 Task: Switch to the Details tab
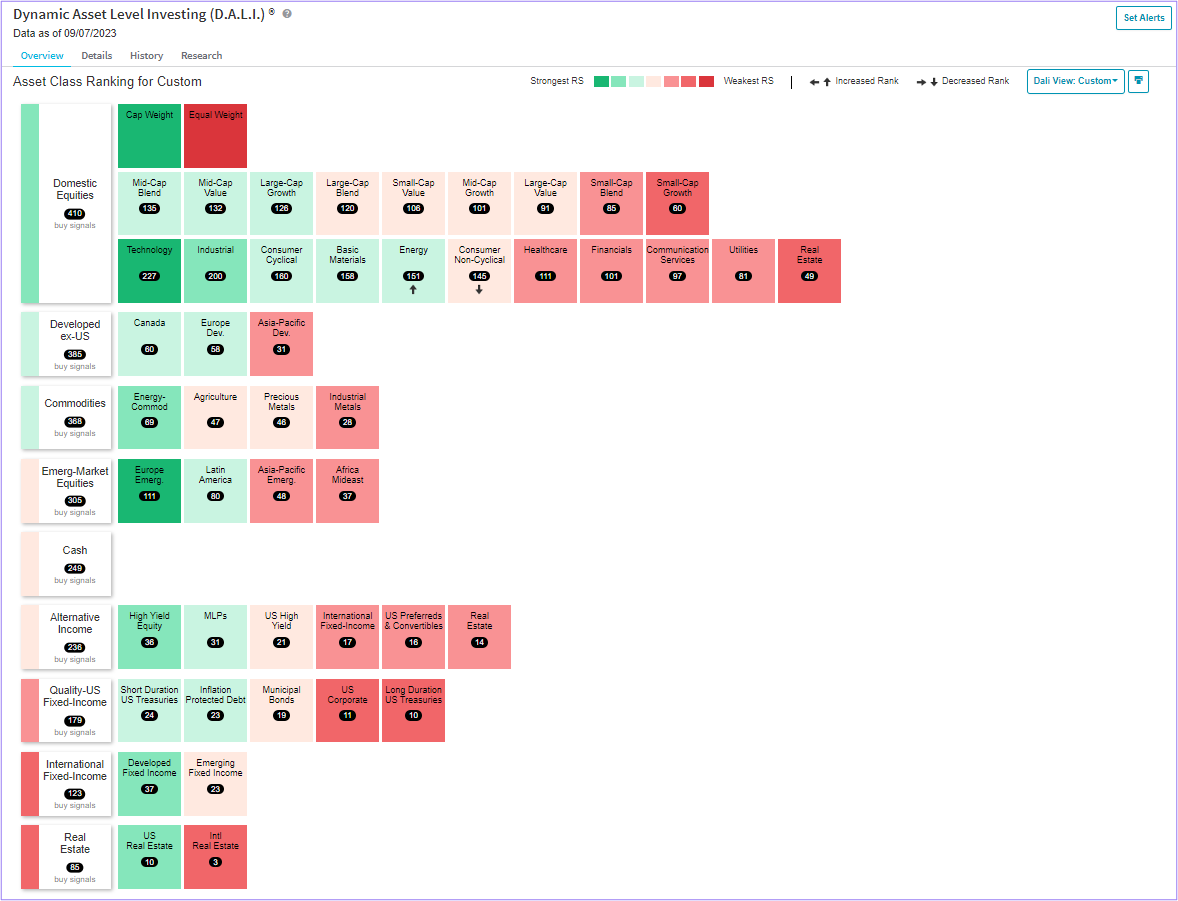click(x=97, y=56)
